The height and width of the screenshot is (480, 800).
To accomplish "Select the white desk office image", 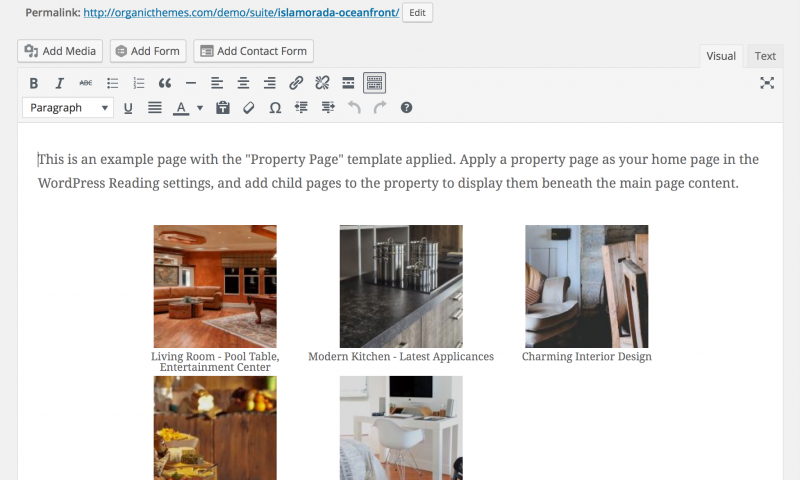I will [402, 428].
